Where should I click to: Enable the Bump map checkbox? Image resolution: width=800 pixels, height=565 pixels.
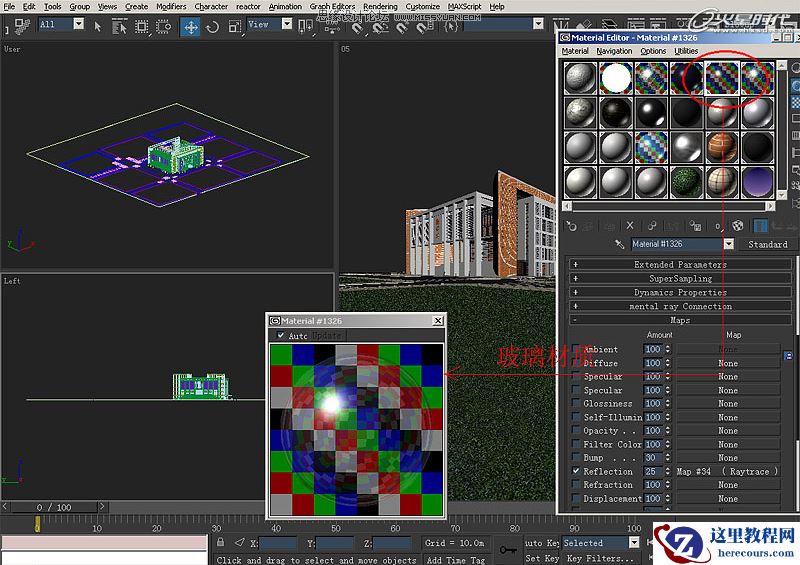[576, 458]
